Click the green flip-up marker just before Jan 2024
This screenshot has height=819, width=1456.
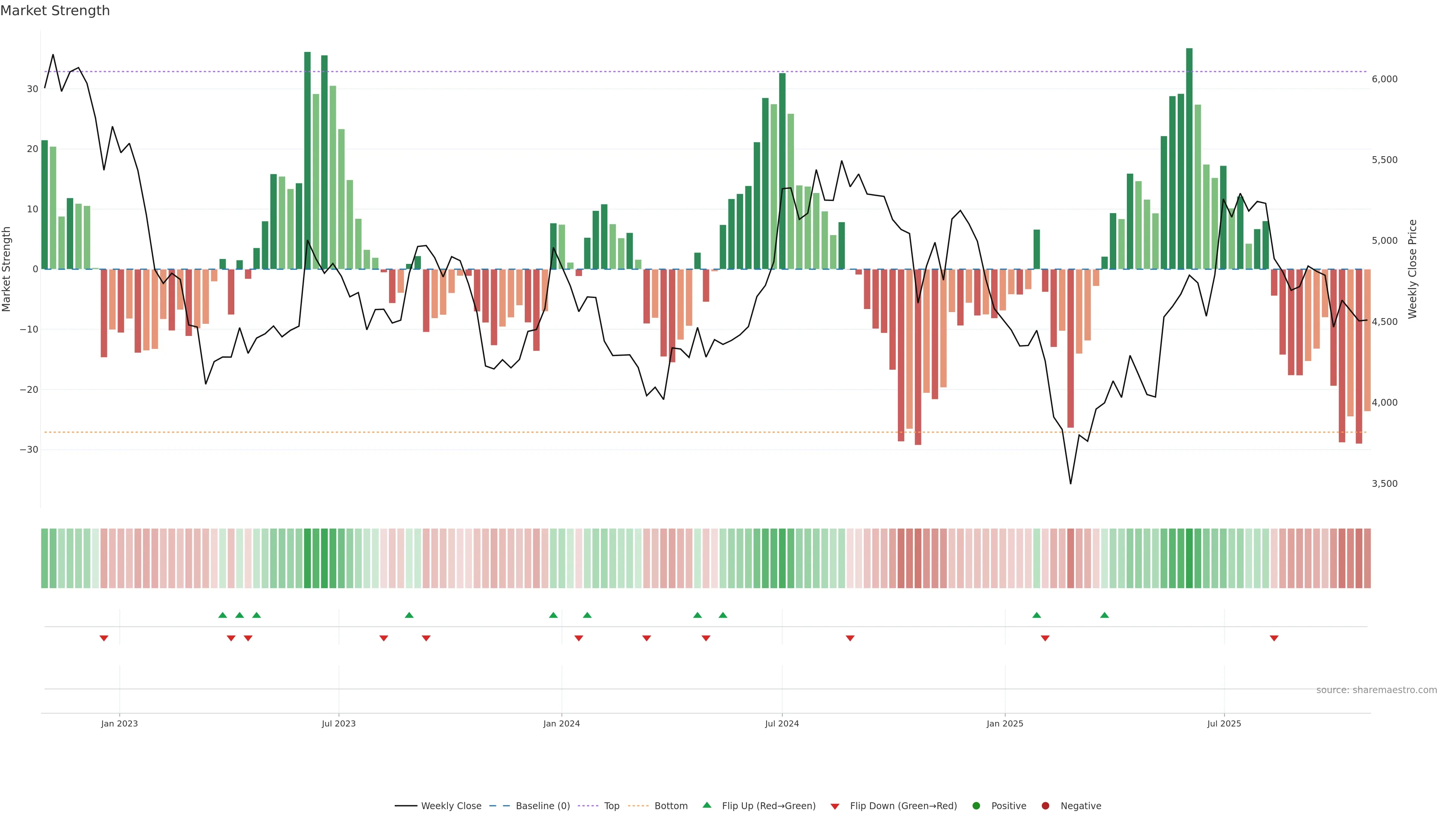(553, 615)
